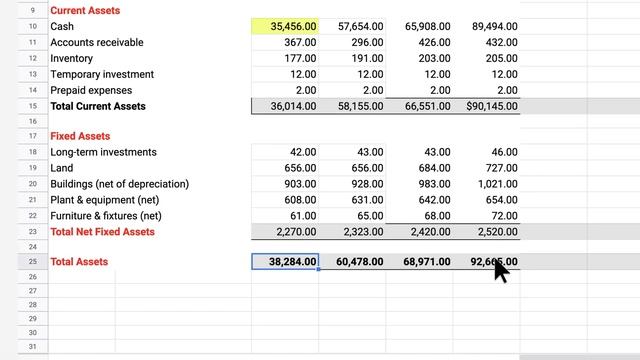Viewport: 640px width, 360px height.
Task: Click row header 23
Action: click(33, 231)
